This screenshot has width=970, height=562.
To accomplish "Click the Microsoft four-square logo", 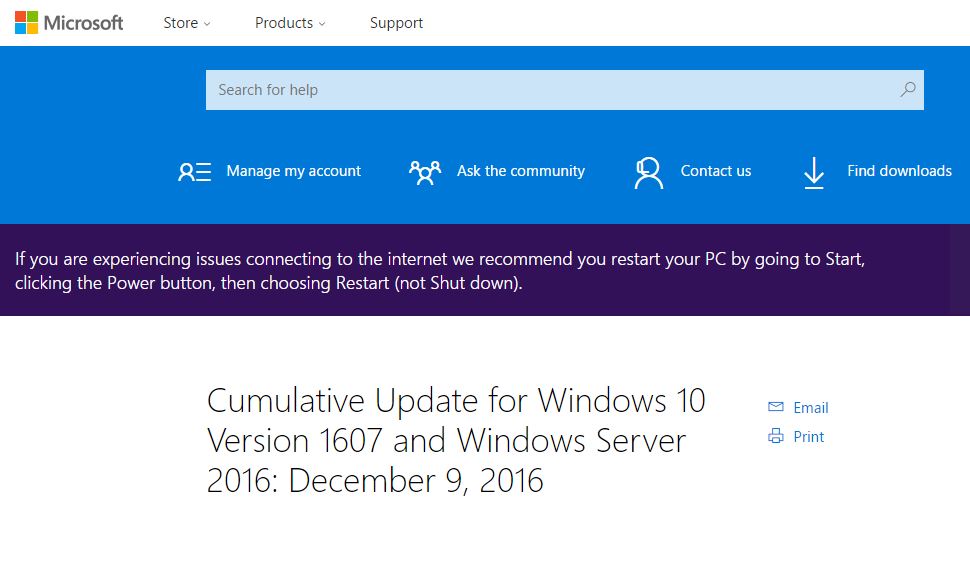I will pyautogui.click(x=27, y=22).
